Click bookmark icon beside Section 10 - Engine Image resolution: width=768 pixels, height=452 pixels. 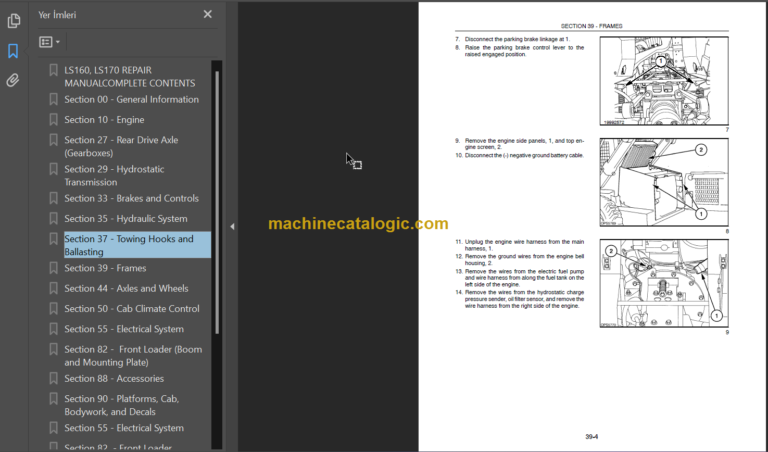pyautogui.click(x=54, y=119)
